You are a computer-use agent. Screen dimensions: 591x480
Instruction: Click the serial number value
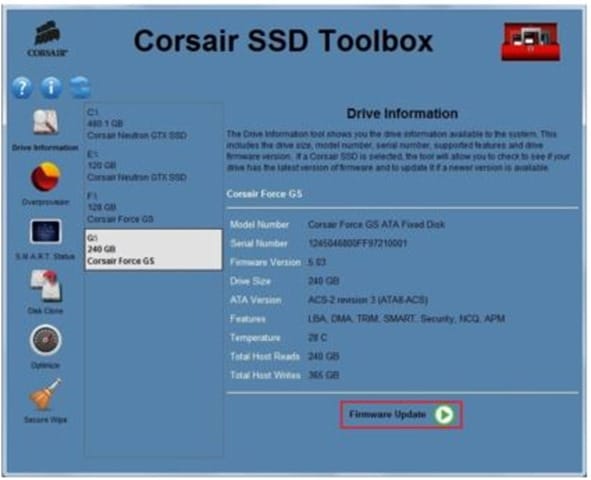click(358, 243)
